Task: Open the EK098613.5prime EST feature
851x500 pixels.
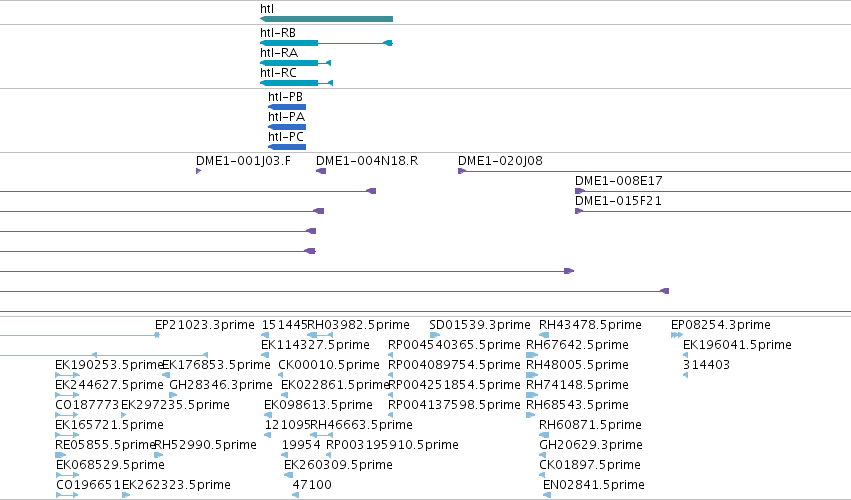Action: pyautogui.click(x=267, y=415)
